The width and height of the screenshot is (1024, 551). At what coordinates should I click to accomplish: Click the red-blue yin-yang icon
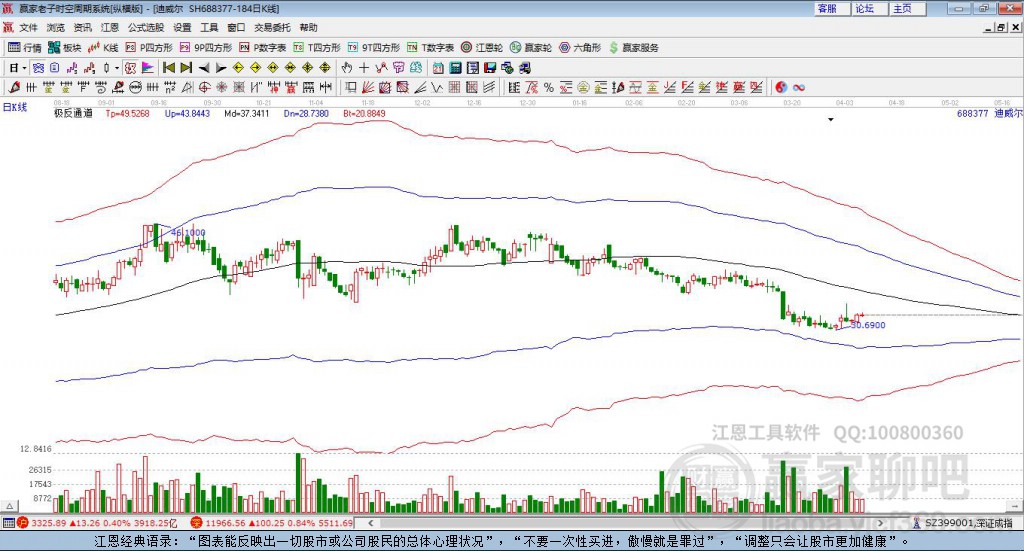click(781, 87)
